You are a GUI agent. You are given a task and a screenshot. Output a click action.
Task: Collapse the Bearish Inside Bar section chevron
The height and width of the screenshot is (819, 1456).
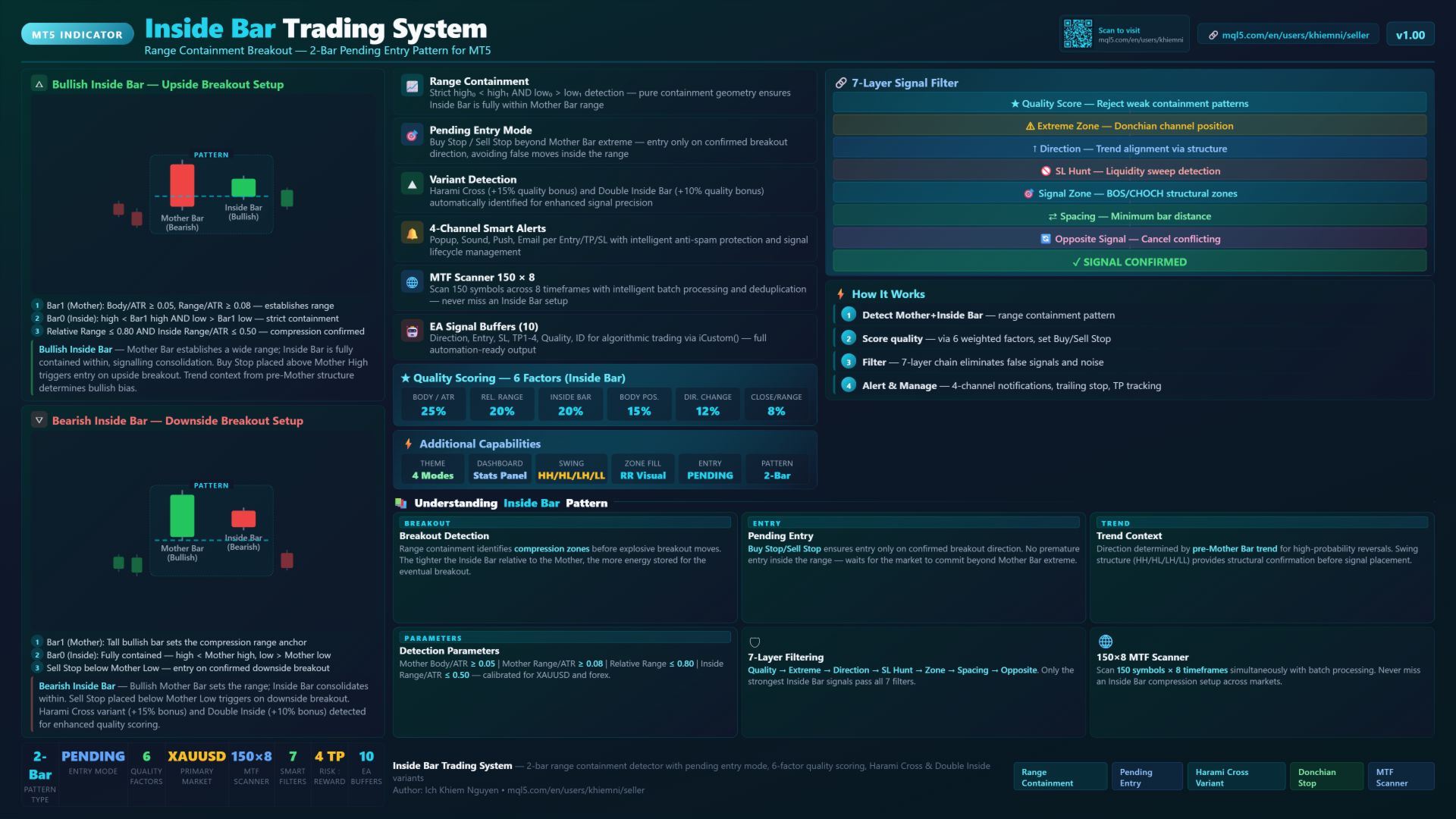point(39,420)
